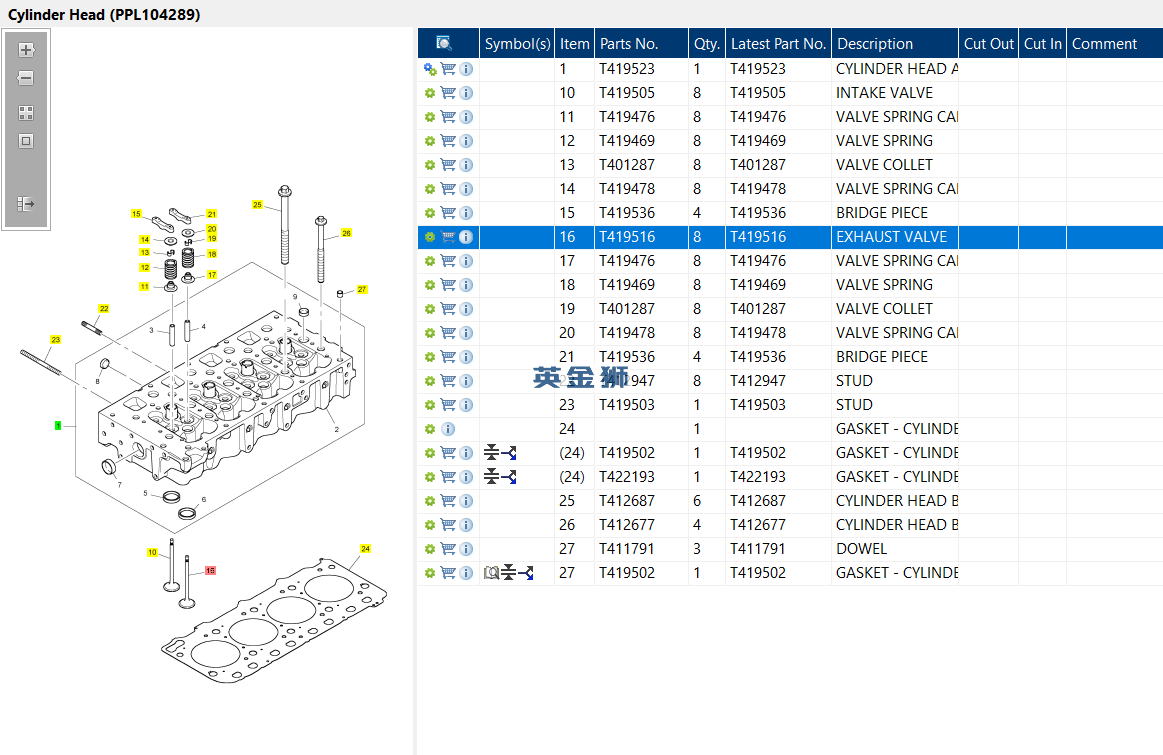Open info icon for item 23 STUD
This screenshot has width=1163, height=755.
466,405
